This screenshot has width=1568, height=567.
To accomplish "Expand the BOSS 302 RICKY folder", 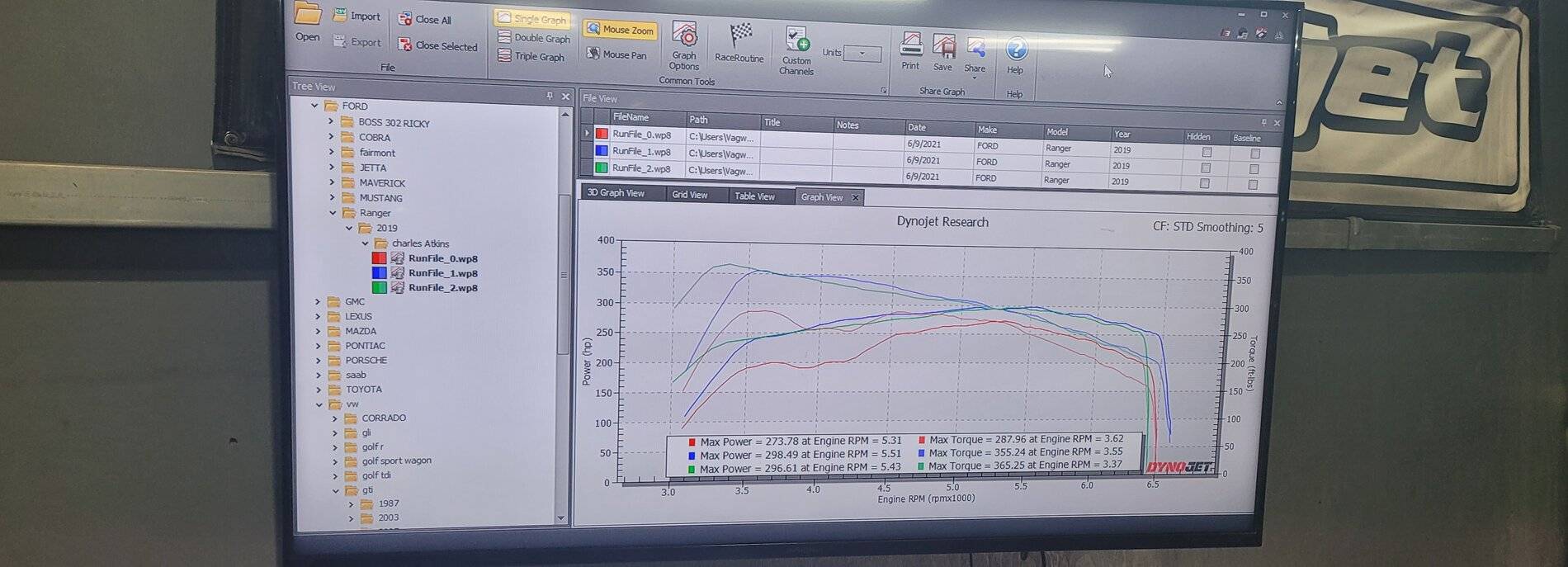I will [332, 122].
